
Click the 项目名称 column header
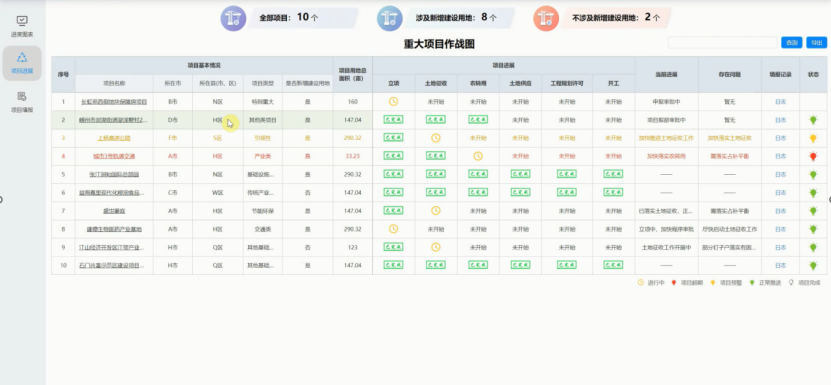[114, 83]
